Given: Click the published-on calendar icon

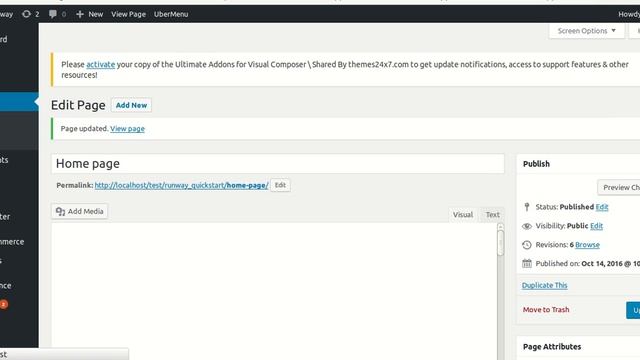Looking at the screenshot, I should [x=527, y=263].
